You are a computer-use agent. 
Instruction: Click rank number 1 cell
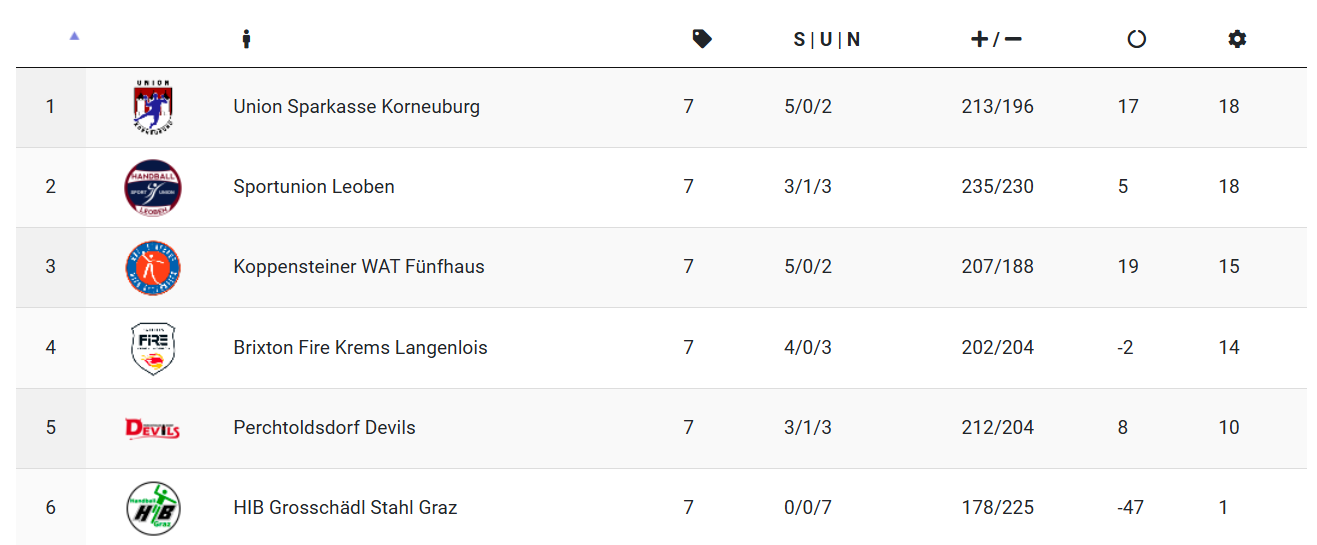[x=51, y=107]
